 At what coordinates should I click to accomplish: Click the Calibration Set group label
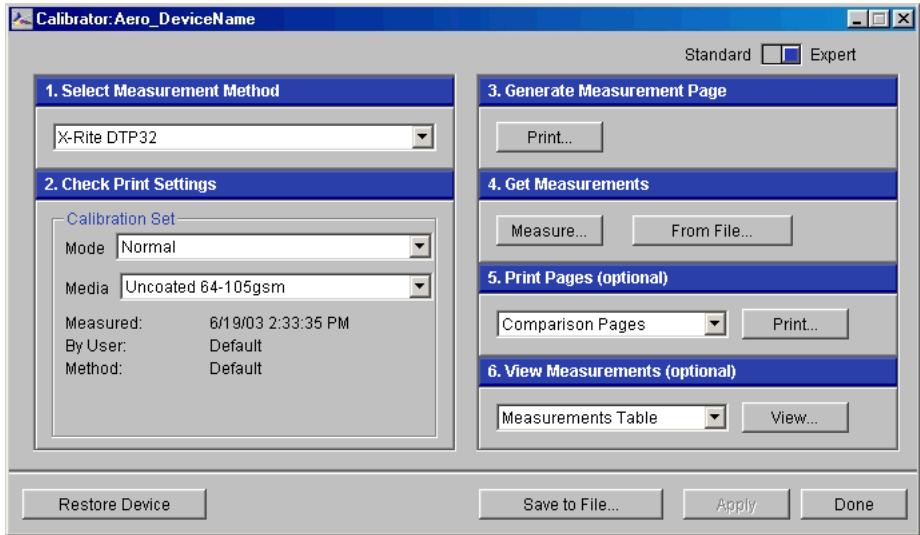[x=121, y=219]
